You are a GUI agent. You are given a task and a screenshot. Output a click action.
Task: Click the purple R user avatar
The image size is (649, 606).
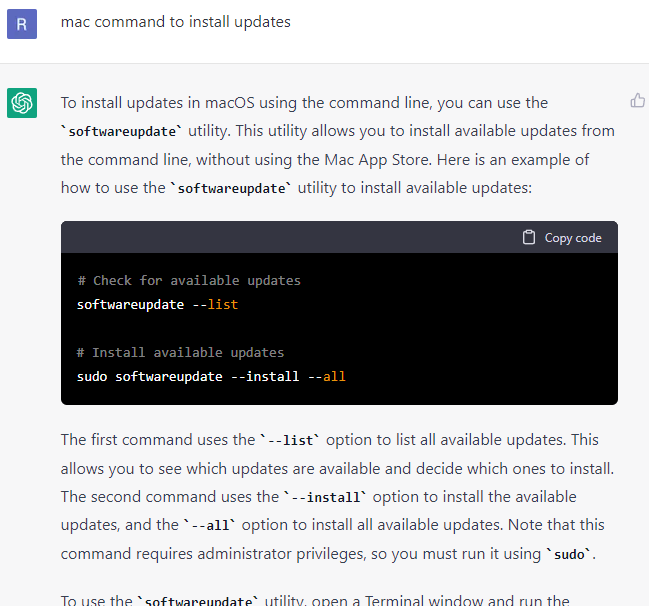tap(22, 24)
